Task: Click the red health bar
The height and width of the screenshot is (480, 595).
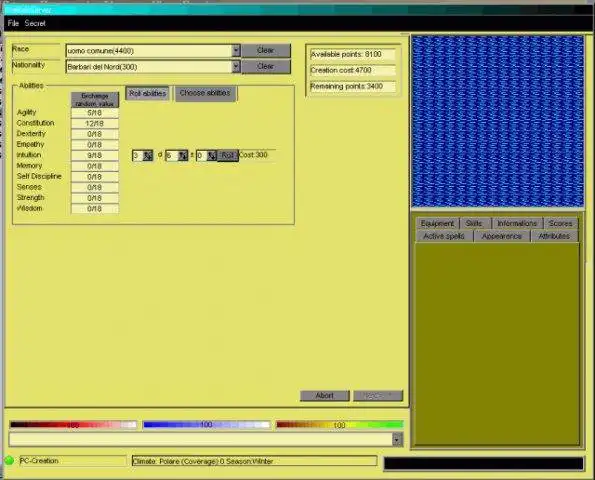Action: (73, 425)
